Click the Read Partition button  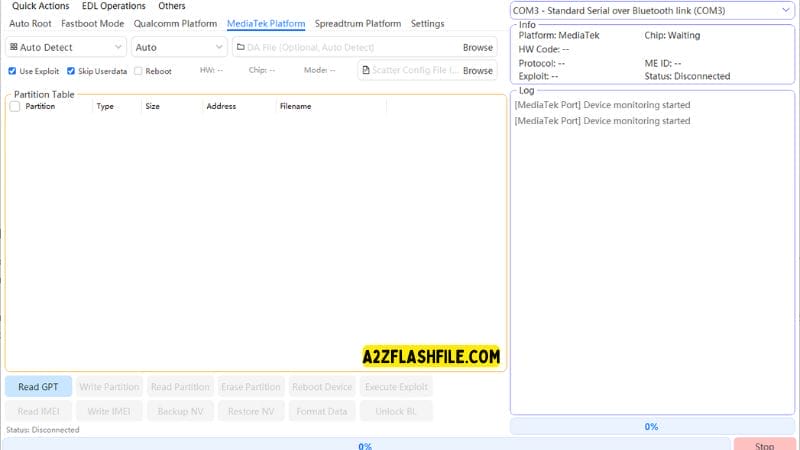[x=180, y=387]
